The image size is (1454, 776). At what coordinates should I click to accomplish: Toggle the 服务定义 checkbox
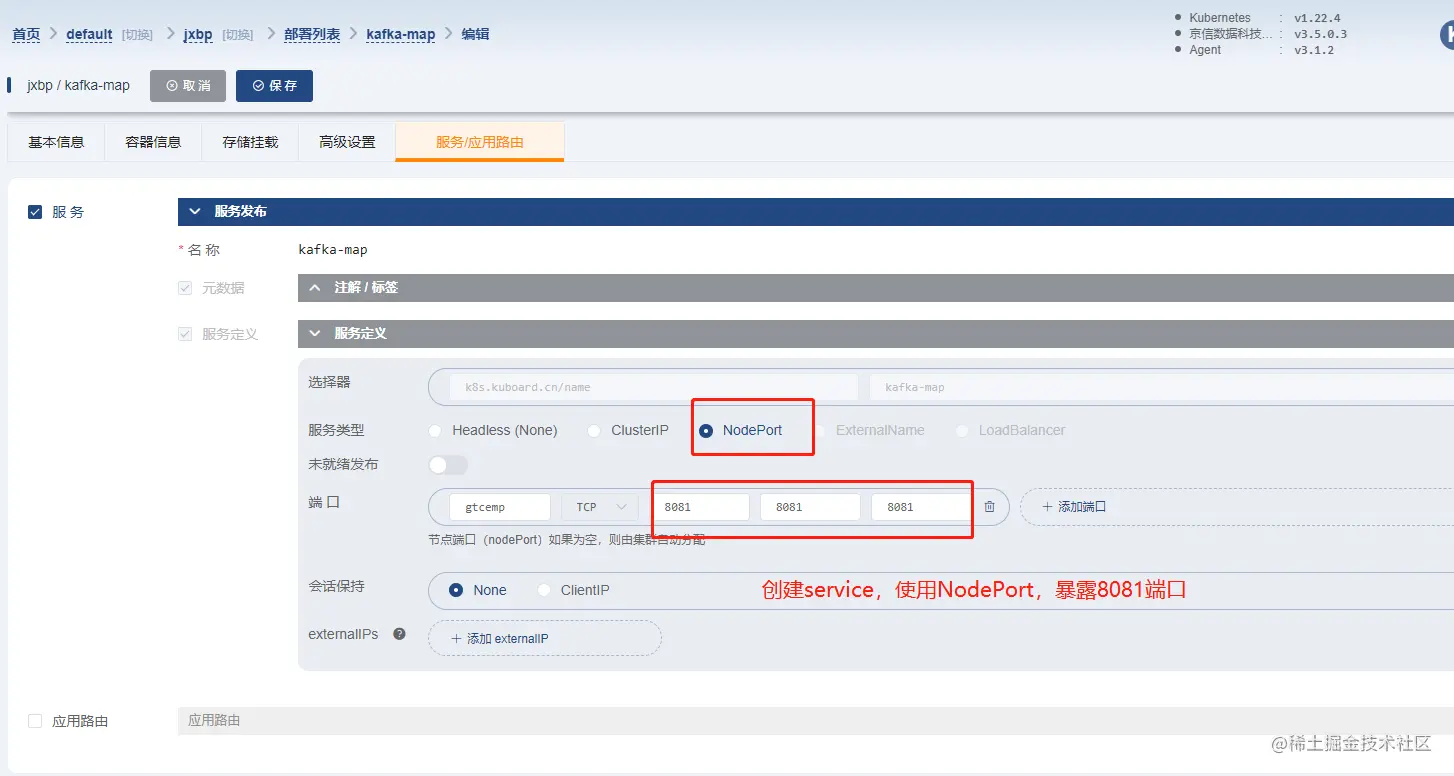[185, 334]
